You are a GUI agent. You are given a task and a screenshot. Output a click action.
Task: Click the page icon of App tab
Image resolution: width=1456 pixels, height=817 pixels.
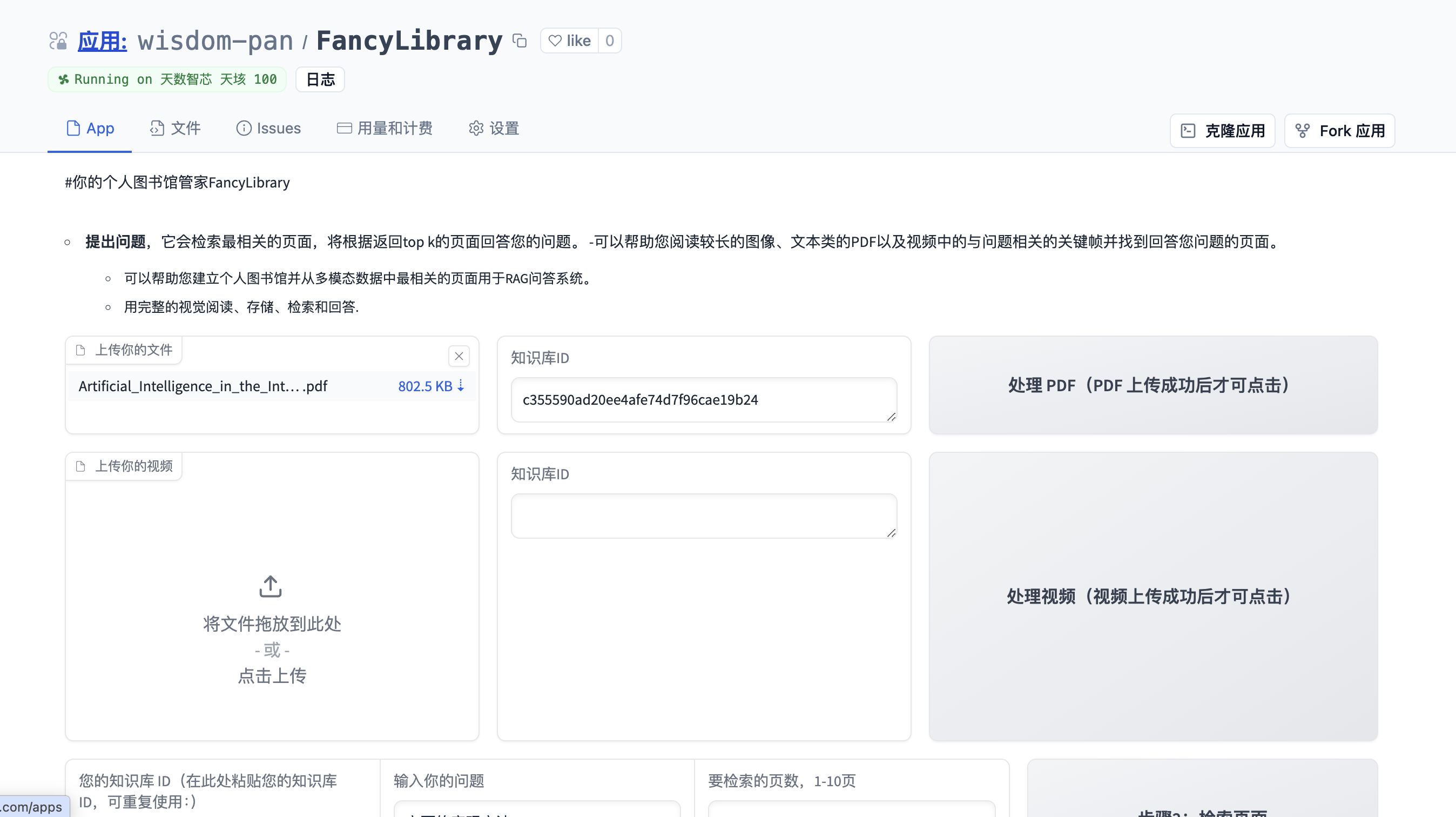73,129
